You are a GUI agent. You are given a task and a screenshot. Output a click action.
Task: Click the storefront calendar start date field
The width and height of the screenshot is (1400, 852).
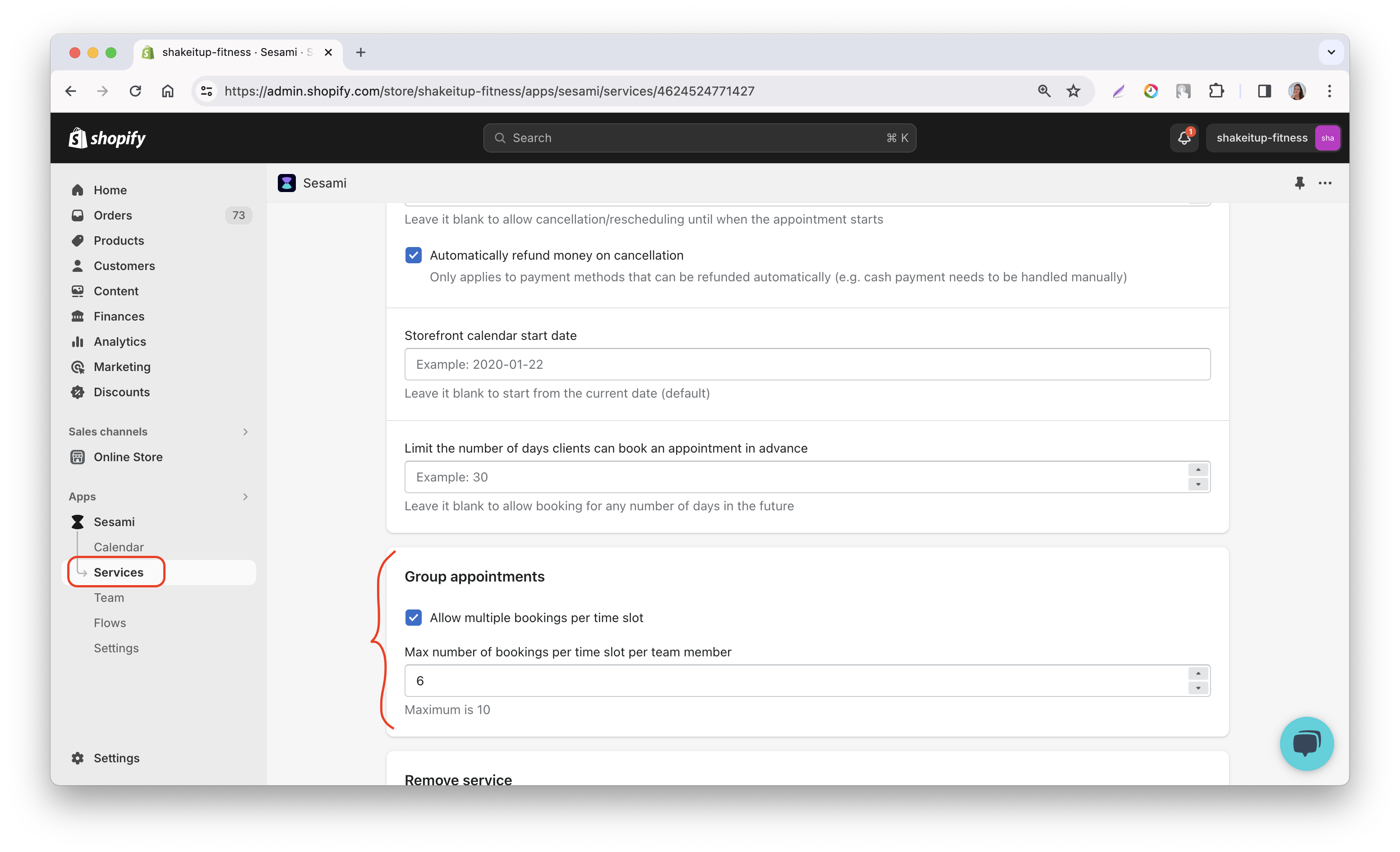click(807, 364)
